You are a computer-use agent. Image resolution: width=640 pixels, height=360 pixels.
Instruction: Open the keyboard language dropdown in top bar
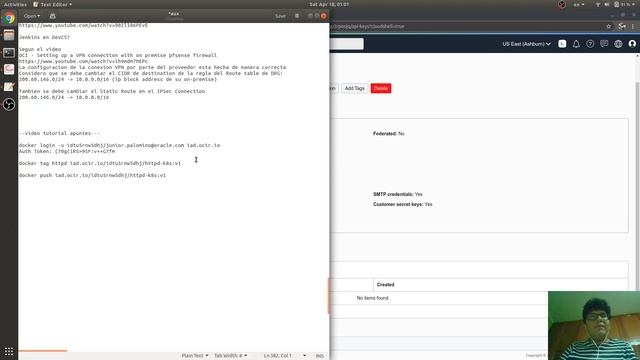[579, 4]
